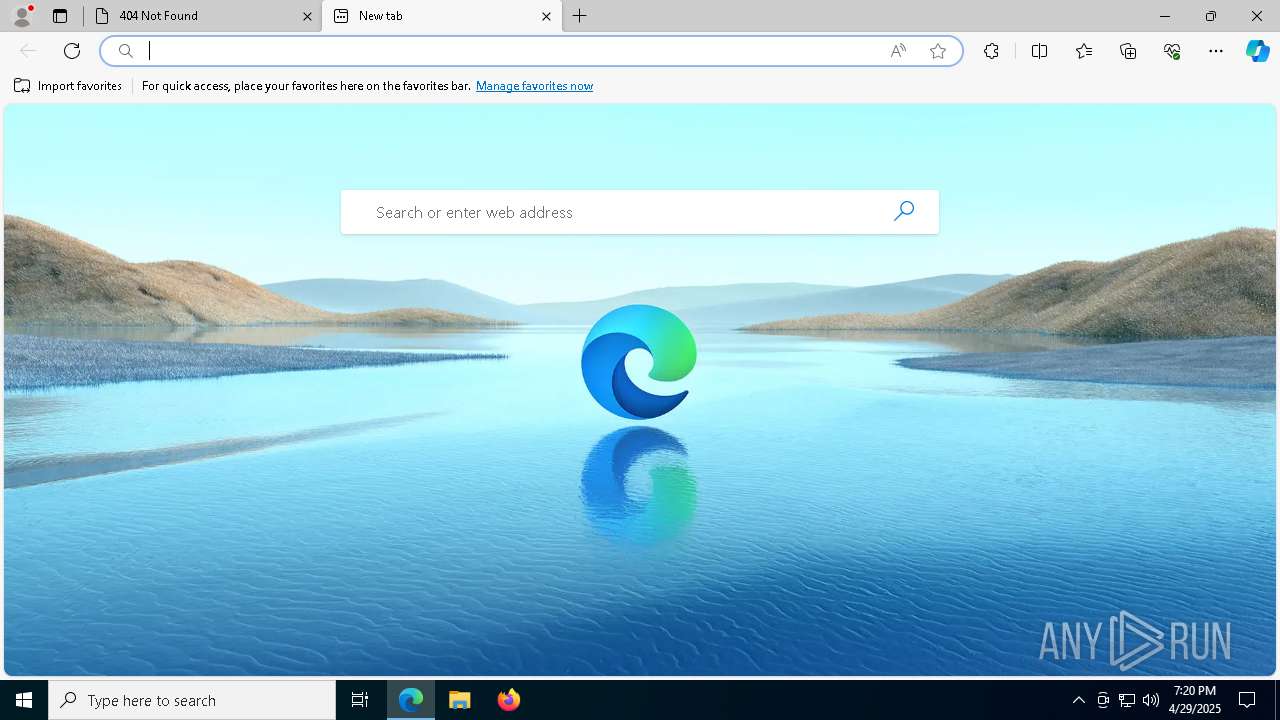Image resolution: width=1280 pixels, height=720 pixels.
Task: Click Import favorites
Action: (68, 86)
